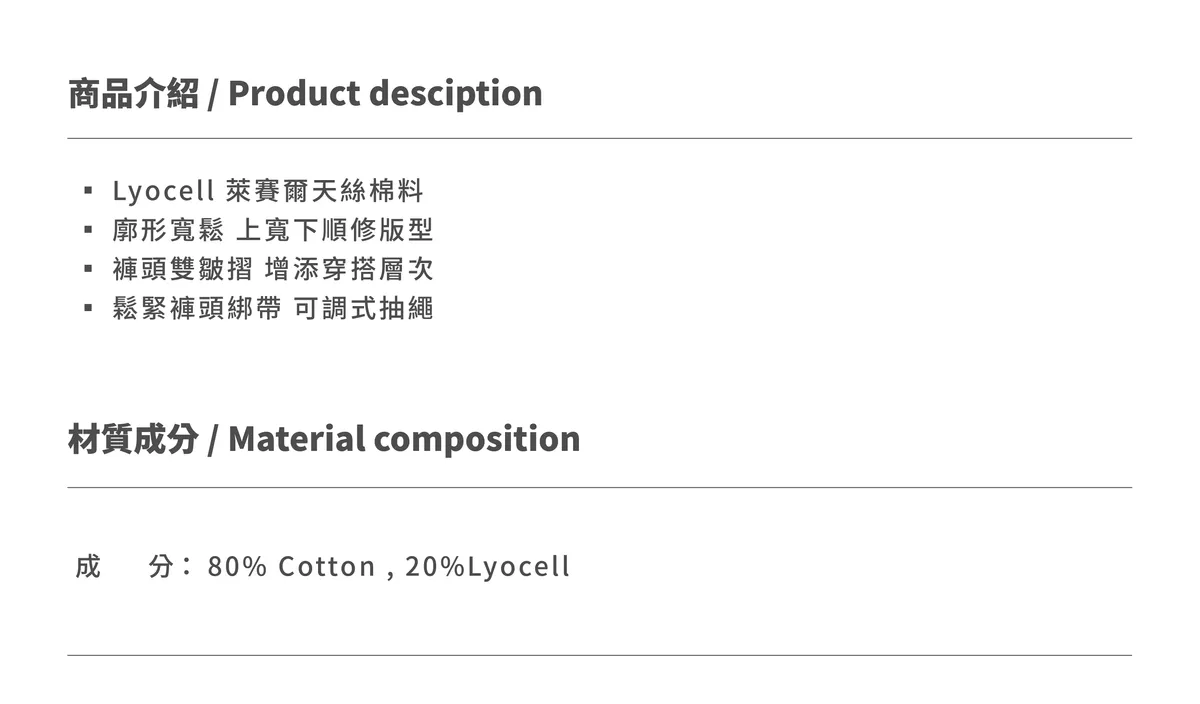Click the square bullet before Lyocell 萊賽爾天絲棉料
This screenshot has width=1200, height=704.
click(88, 190)
